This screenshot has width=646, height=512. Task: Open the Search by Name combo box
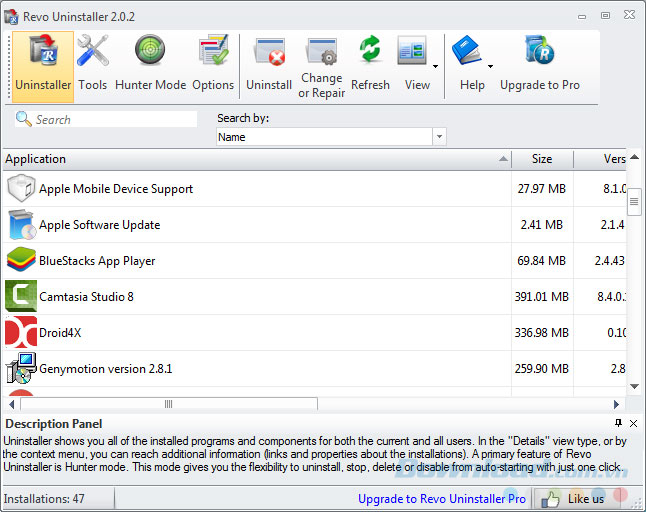click(331, 137)
